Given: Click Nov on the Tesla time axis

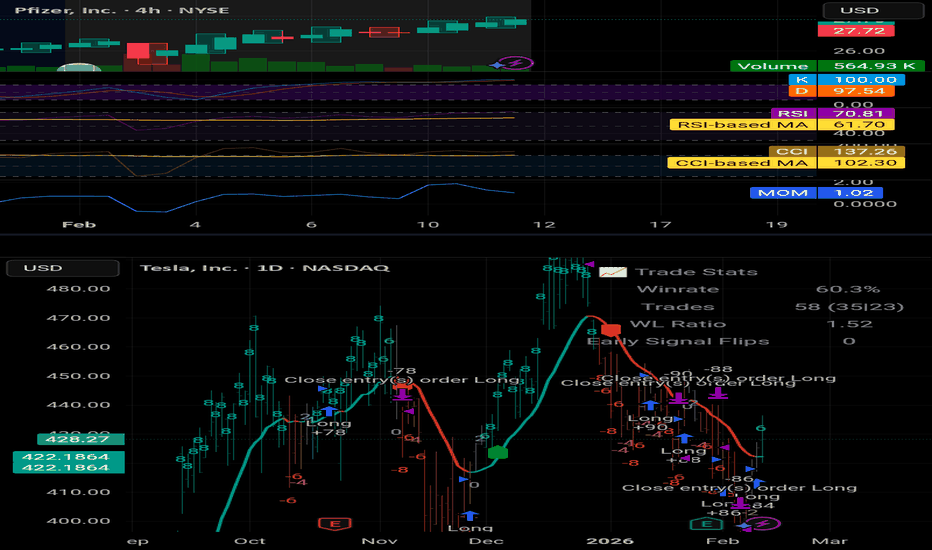Looking at the screenshot, I should point(379,541).
